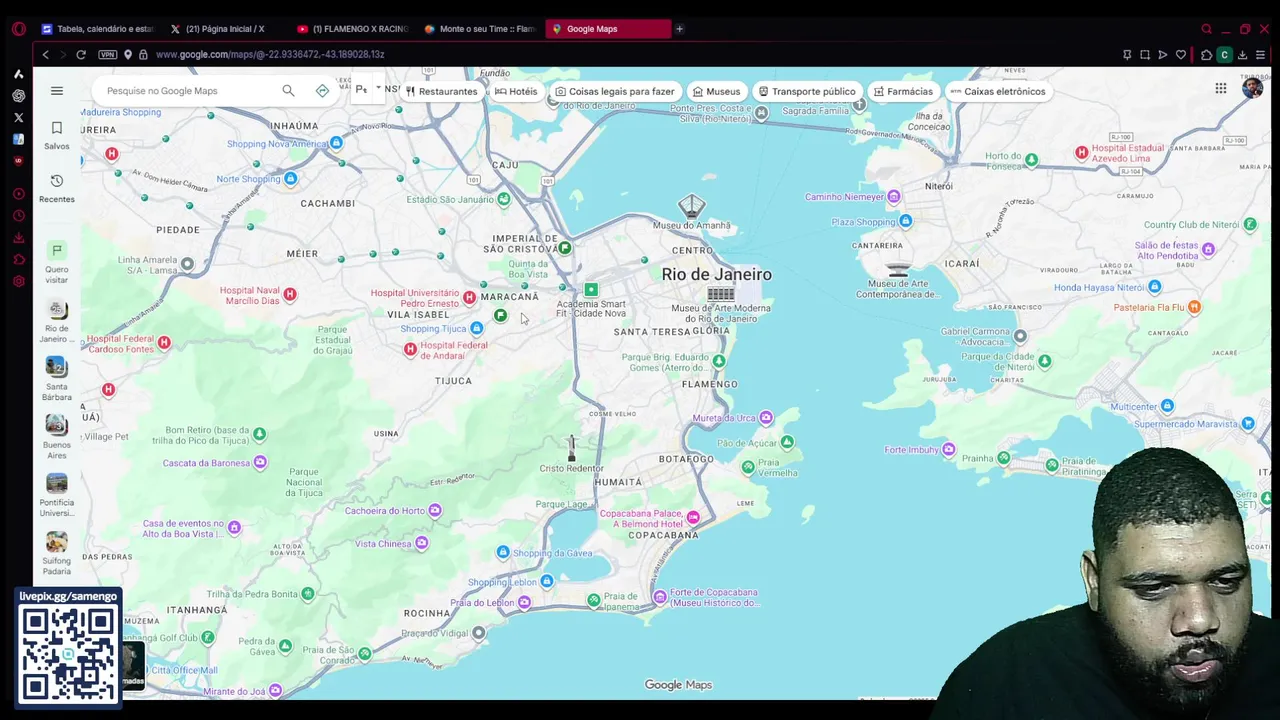Viewport: 1280px width, 720px height.
Task: Click Cristo Redentor landmark on map
Action: coord(571,447)
